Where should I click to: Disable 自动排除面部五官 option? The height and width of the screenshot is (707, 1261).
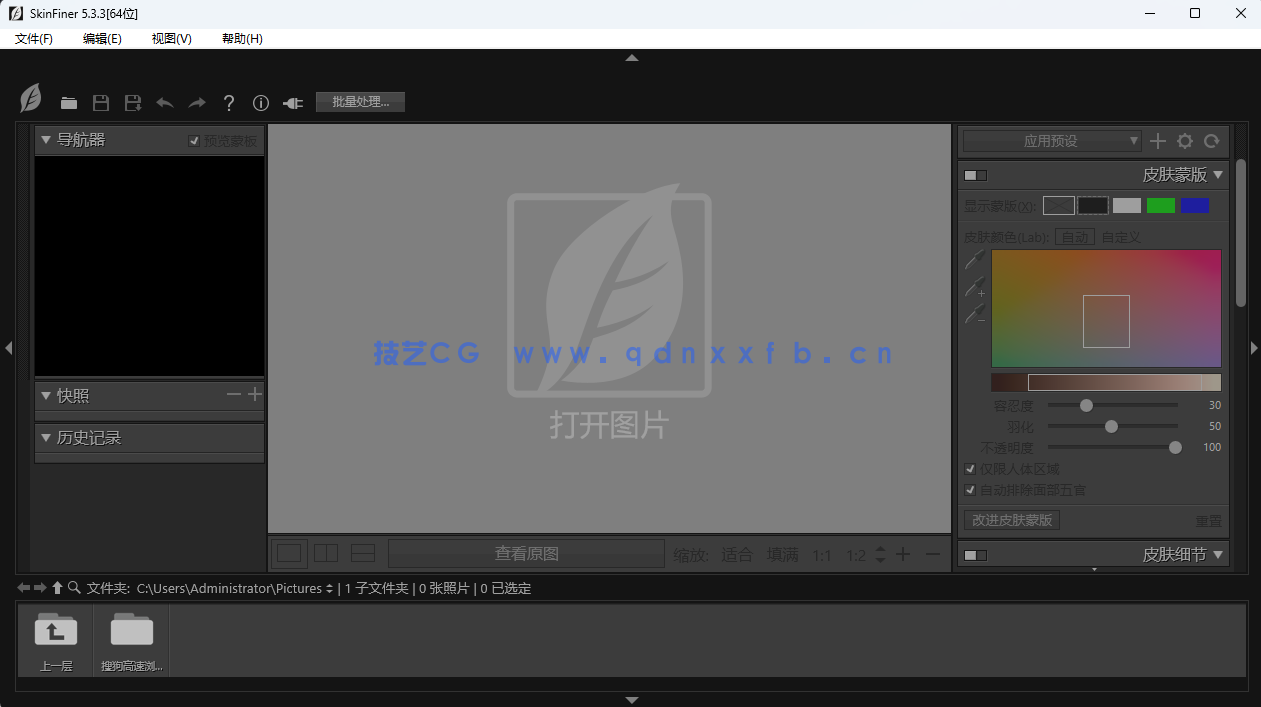[x=969, y=489]
